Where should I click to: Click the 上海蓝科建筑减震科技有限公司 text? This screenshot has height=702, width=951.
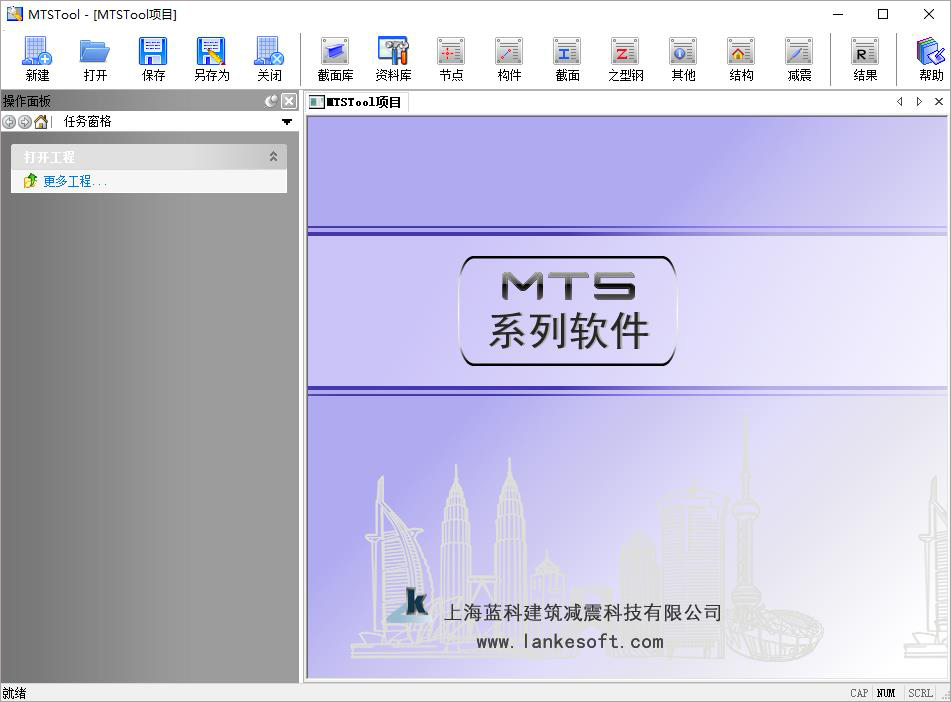[583, 612]
